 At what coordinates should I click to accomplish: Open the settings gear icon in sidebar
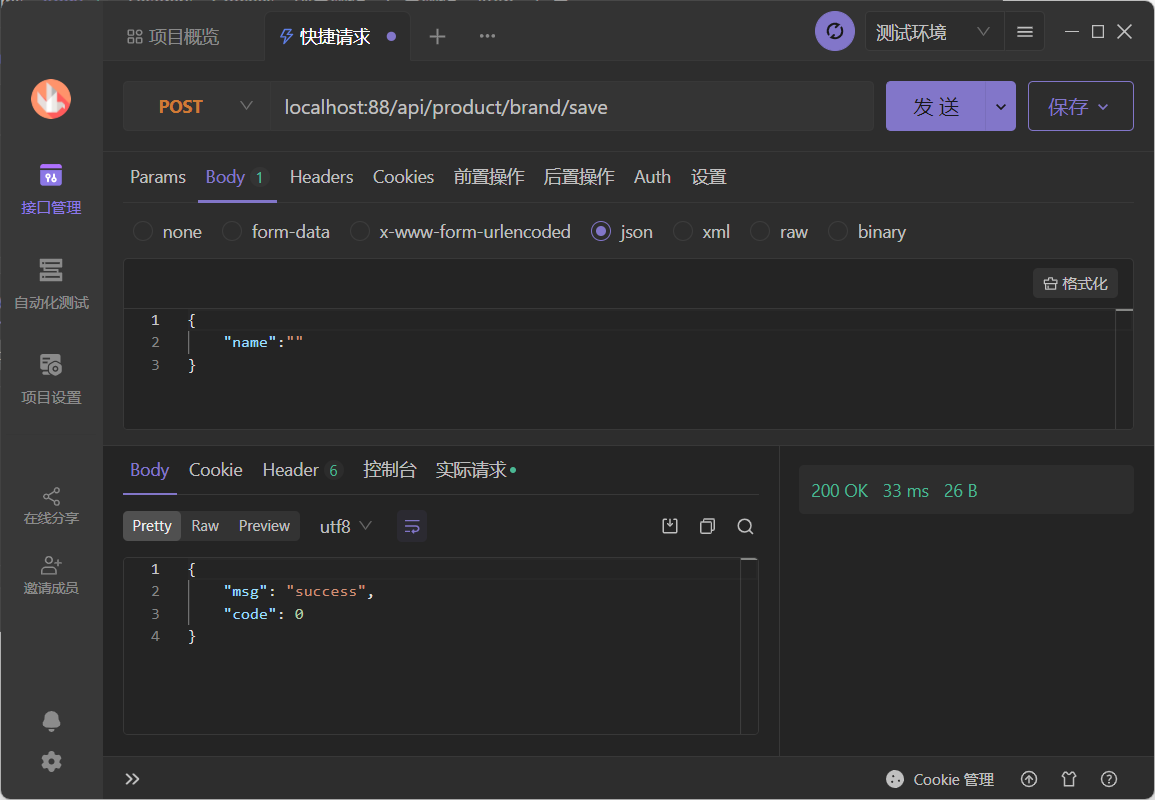tap(51, 761)
